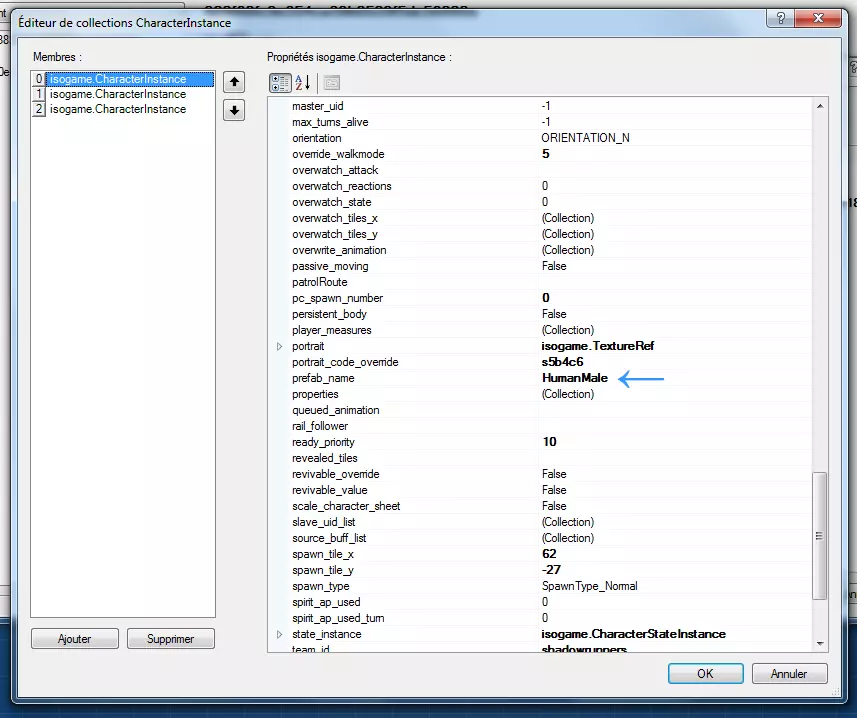This screenshot has height=718, width=857.
Task: Select the queued_animation property
Action: (336, 410)
